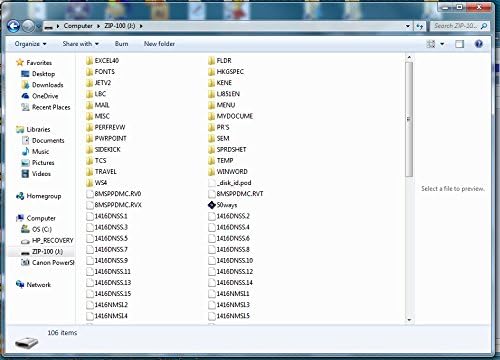
Task: Click the Forward navigation arrow
Action: click(28, 26)
